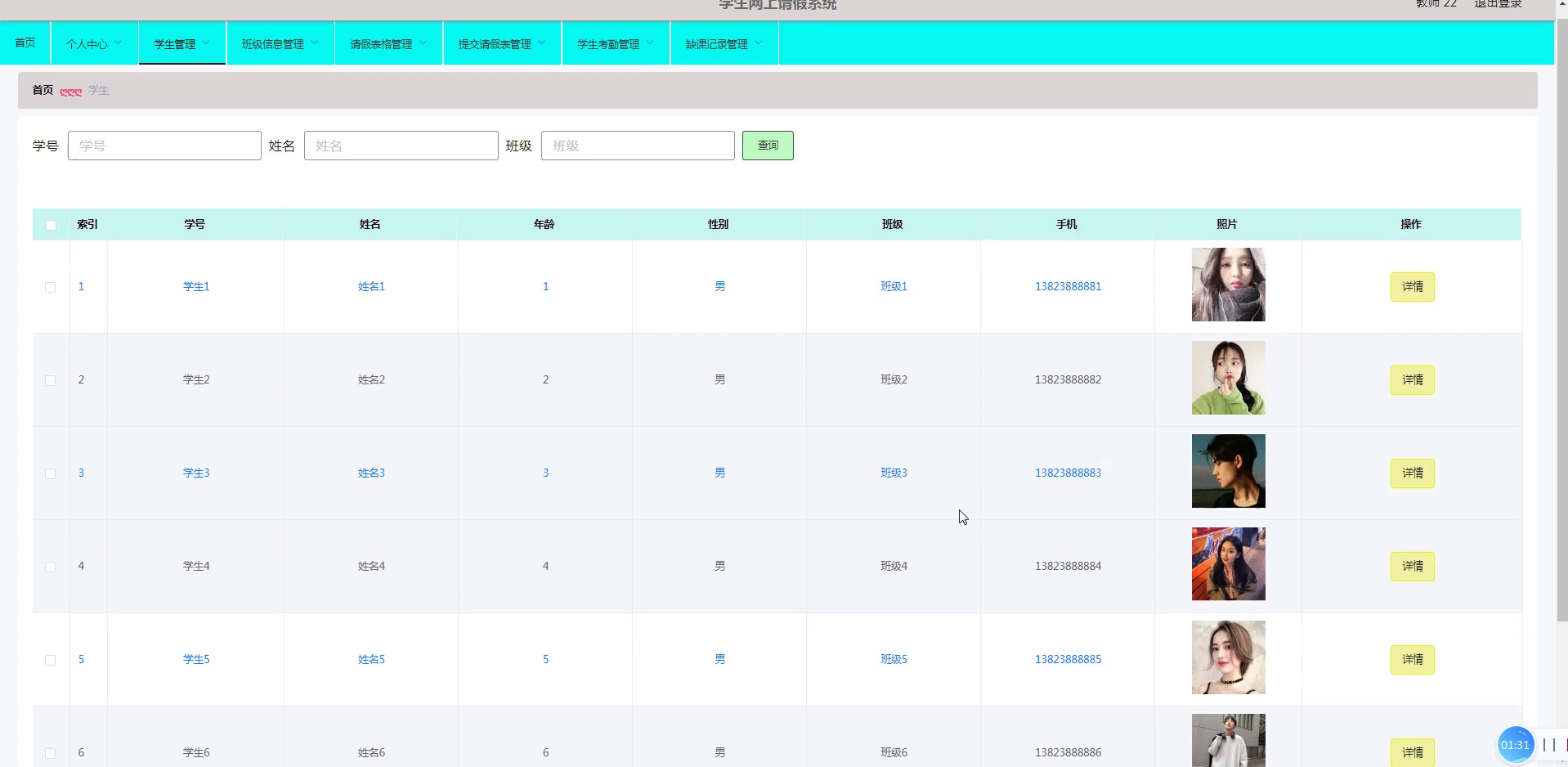Expand the 提交请假表管理 dropdown arrow
The image size is (1568, 767).
(x=542, y=43)
